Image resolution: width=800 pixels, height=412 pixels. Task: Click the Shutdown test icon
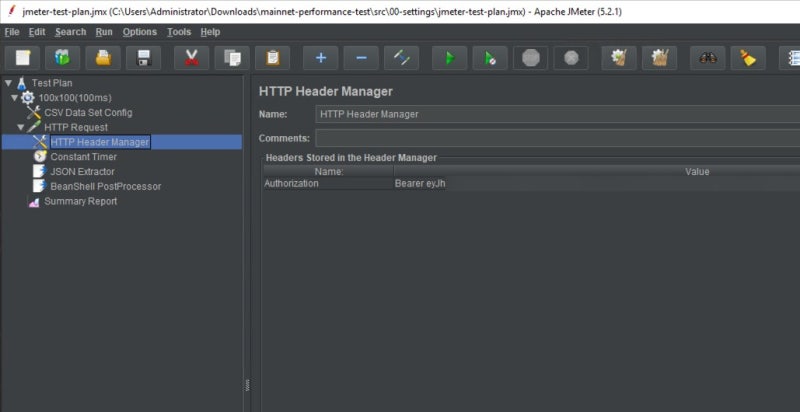point(571,58)
